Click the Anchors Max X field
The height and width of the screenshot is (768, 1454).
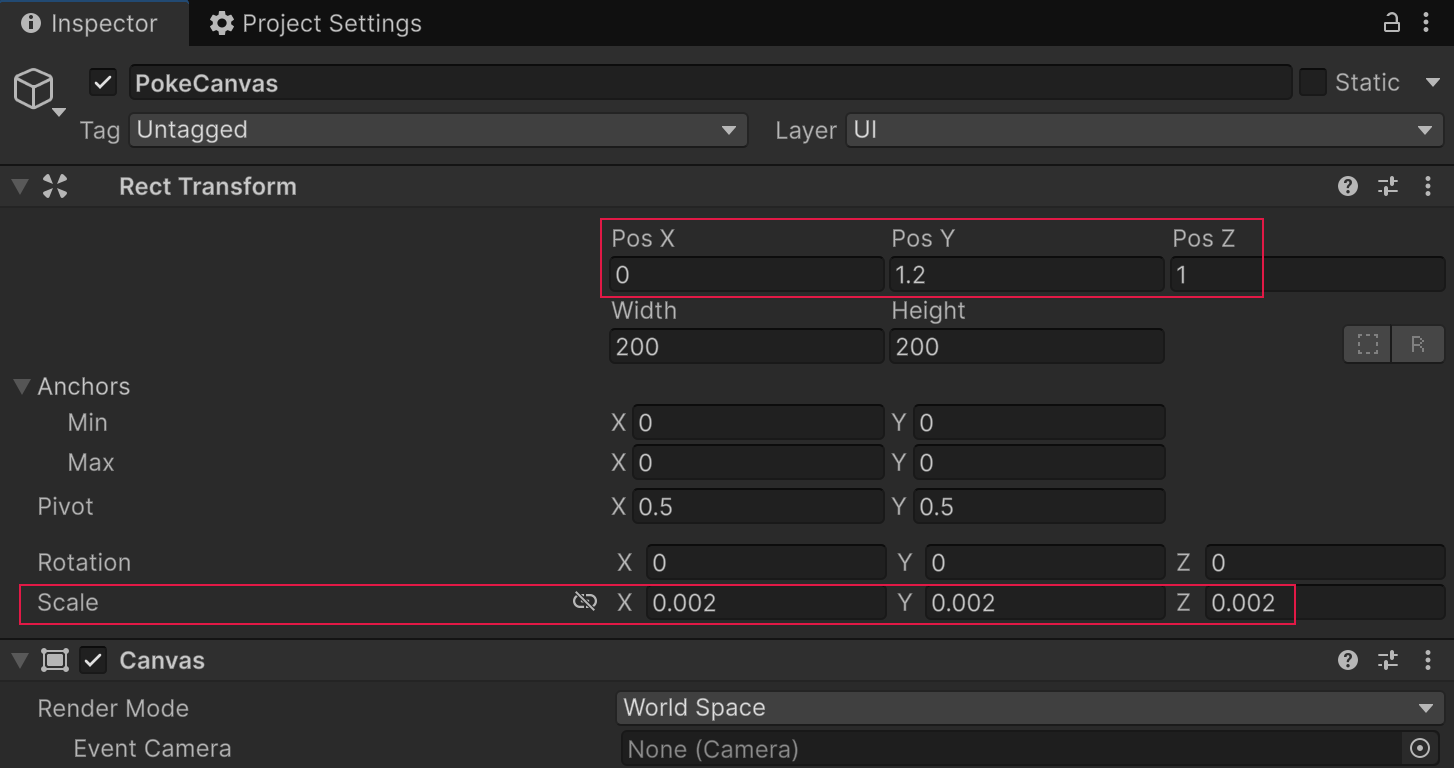pos(757,462)
